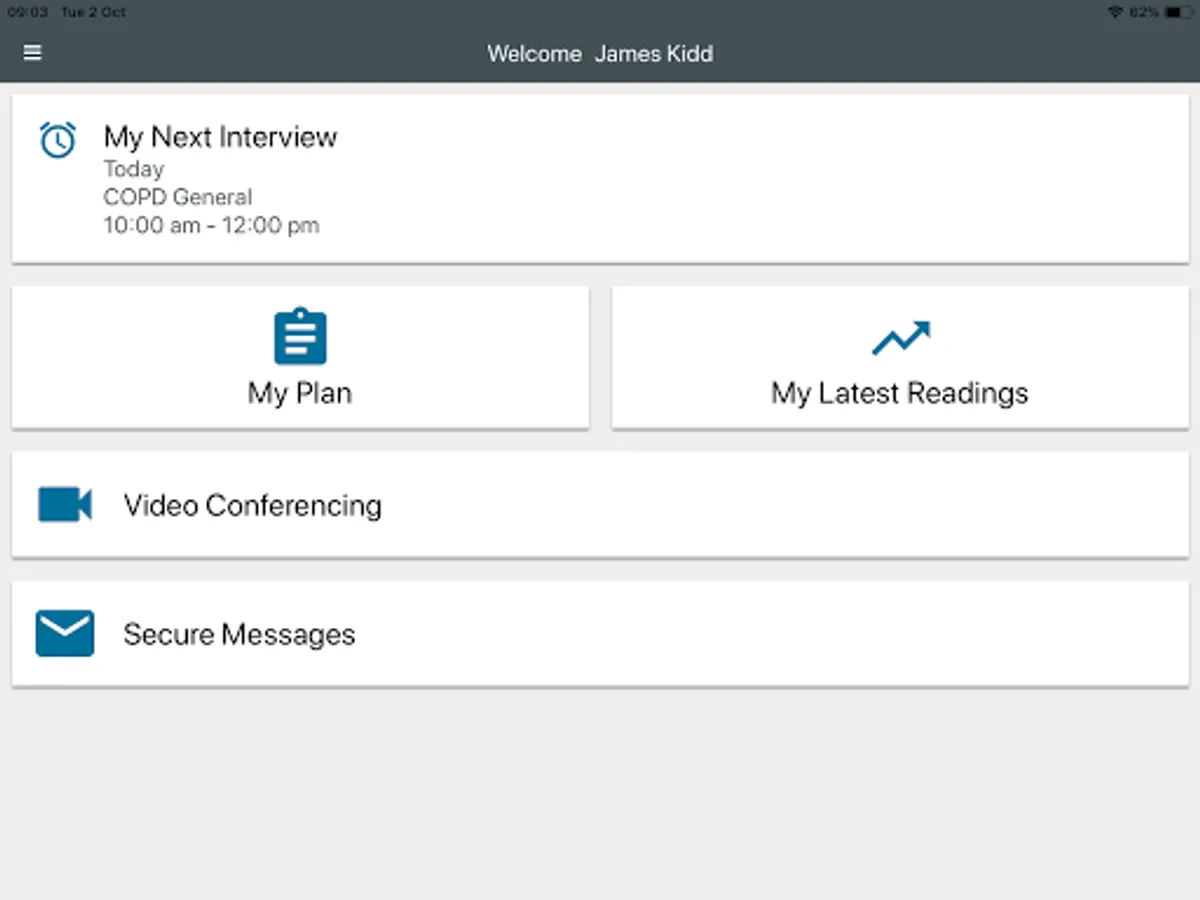1200x900 pixels.
Task: Open the hamburger menu
Action: [x=32, y=53]
